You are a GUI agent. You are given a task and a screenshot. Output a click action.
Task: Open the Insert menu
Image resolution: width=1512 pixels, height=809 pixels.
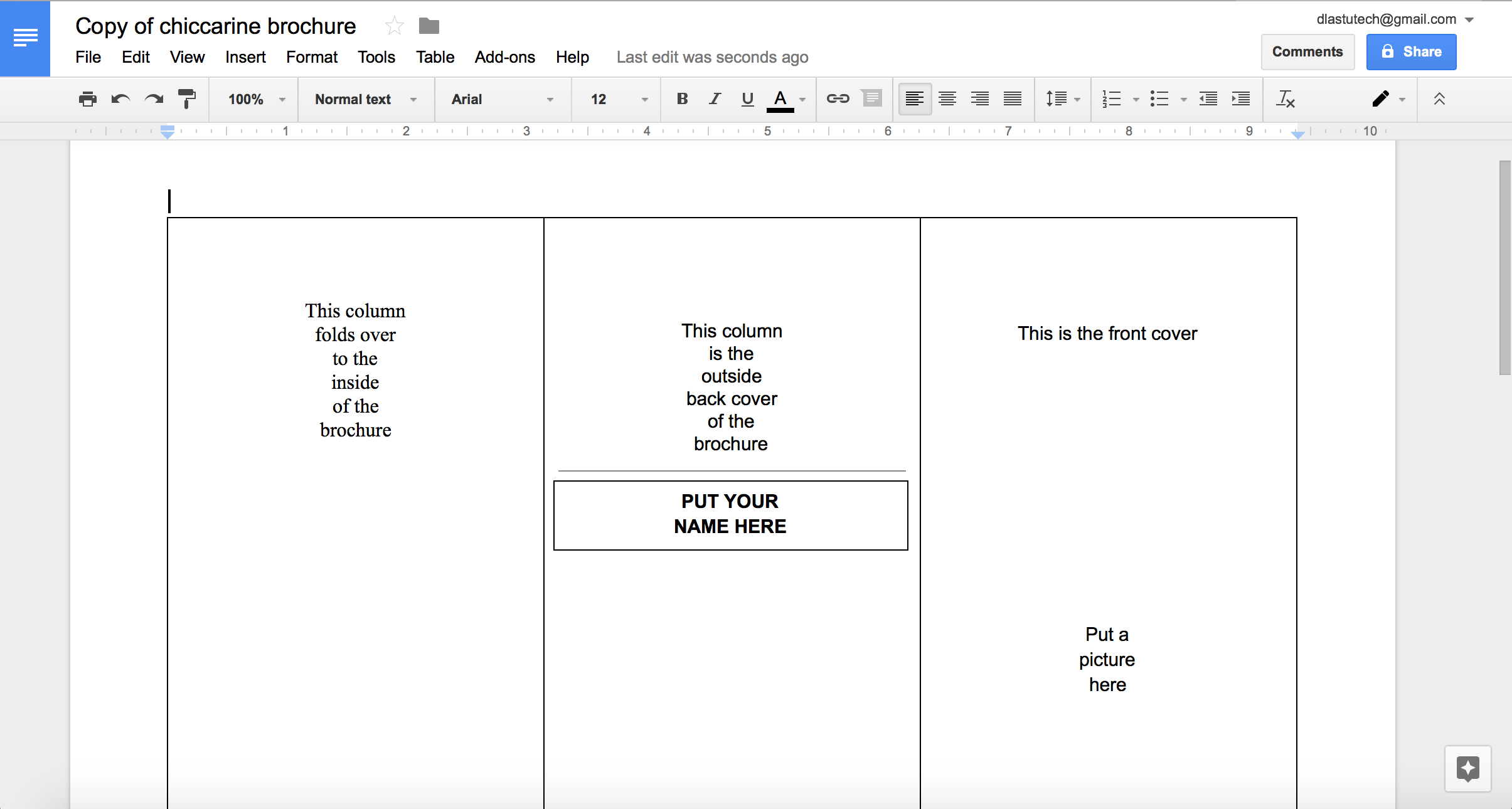(x=244, y=57)
